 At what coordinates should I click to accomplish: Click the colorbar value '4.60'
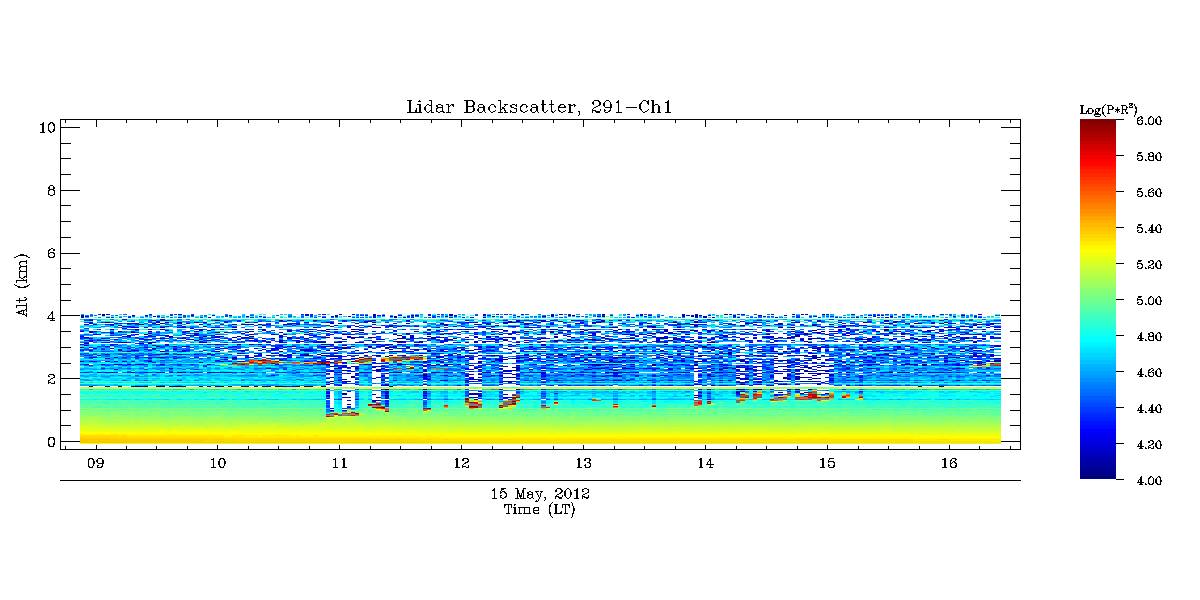(x=1149, y=373)
